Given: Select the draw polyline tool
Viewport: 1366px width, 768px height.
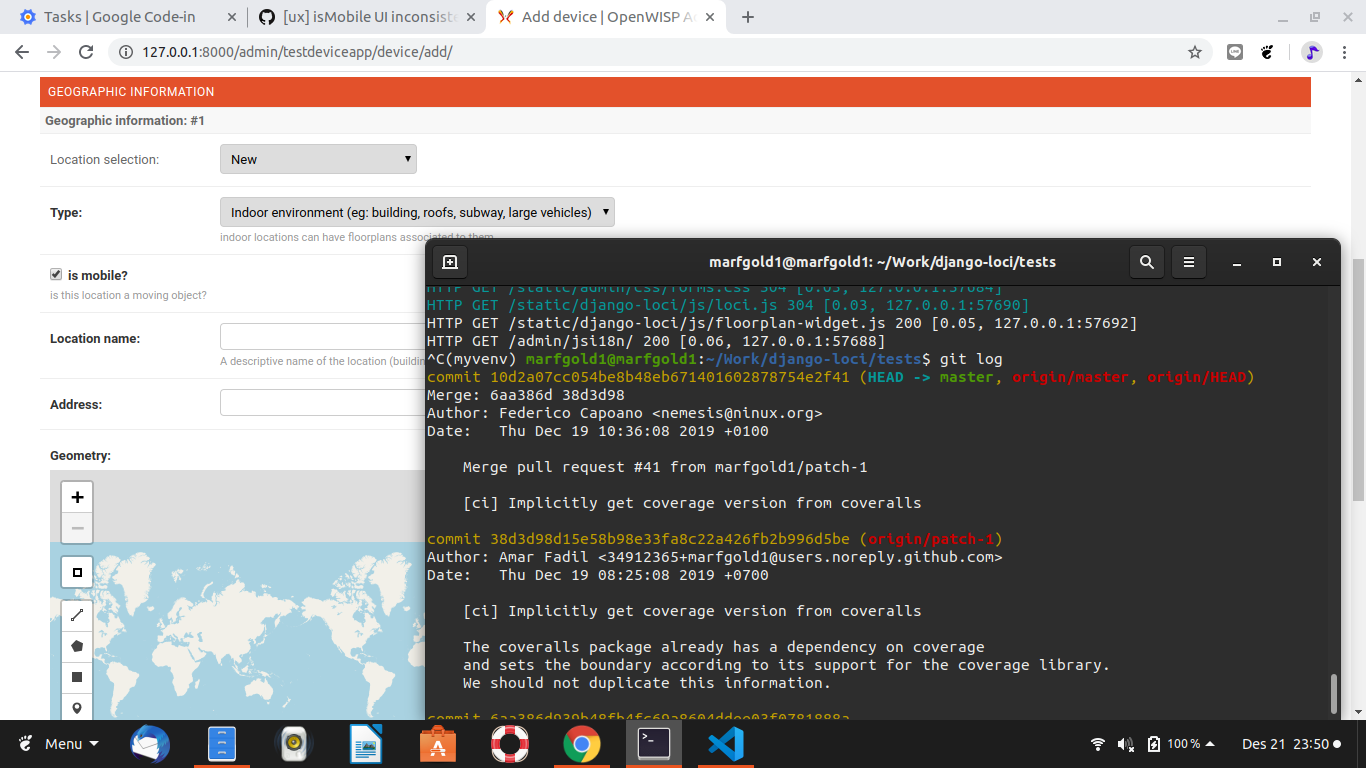Looking at the screenshot, I should (77, 614).
